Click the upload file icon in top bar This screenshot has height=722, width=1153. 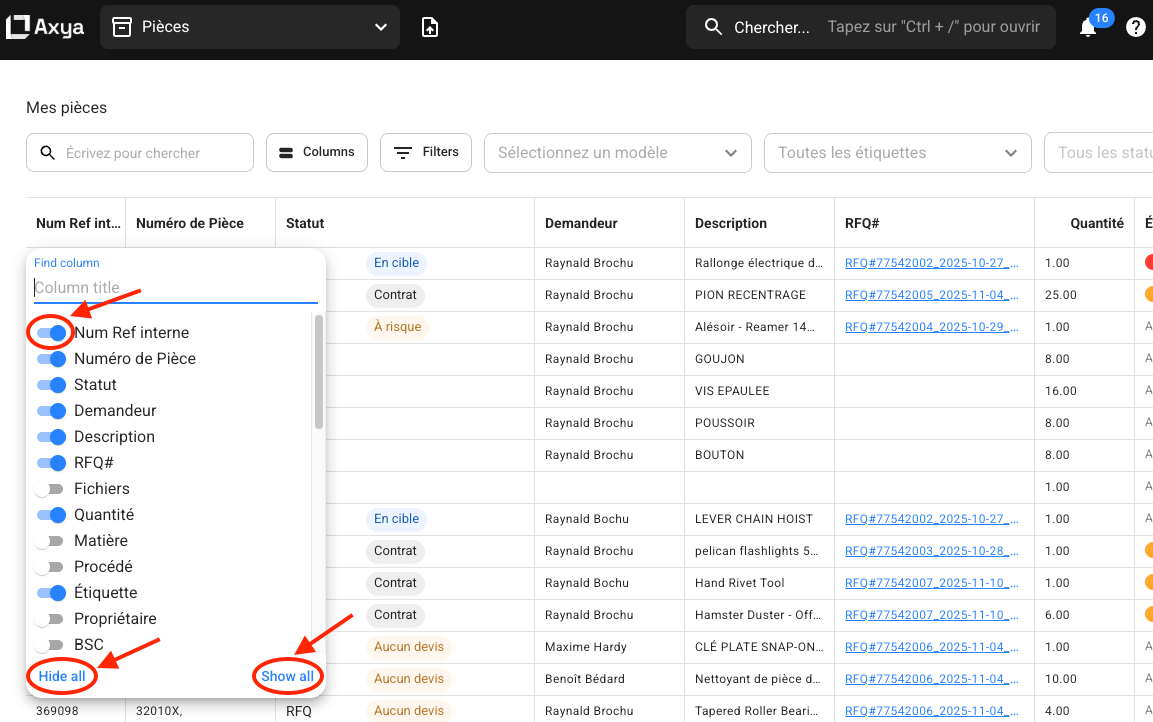click(x=430, y=28)
